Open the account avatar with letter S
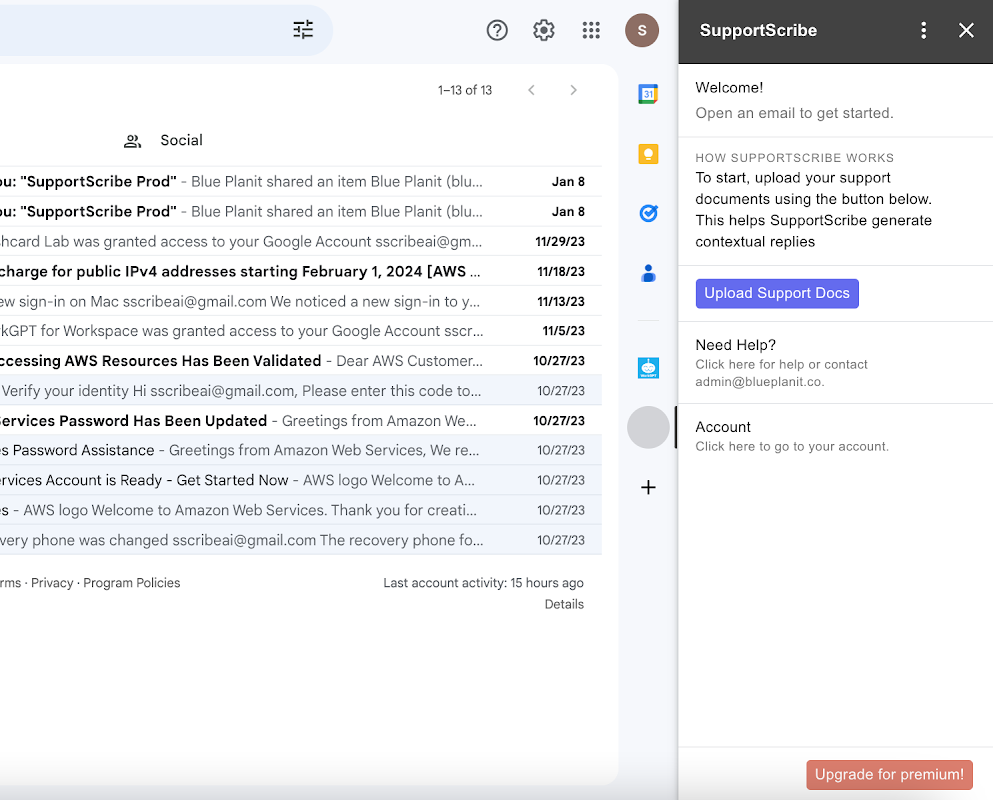 coord(642,30)
